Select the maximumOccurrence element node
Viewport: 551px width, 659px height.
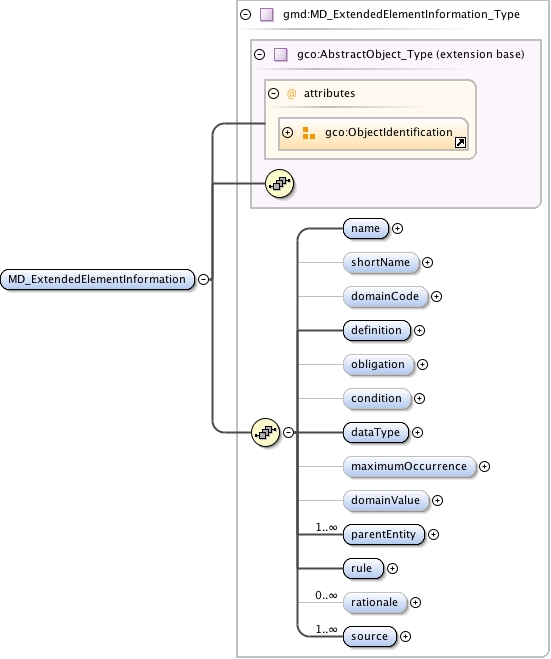coord(409,466)
